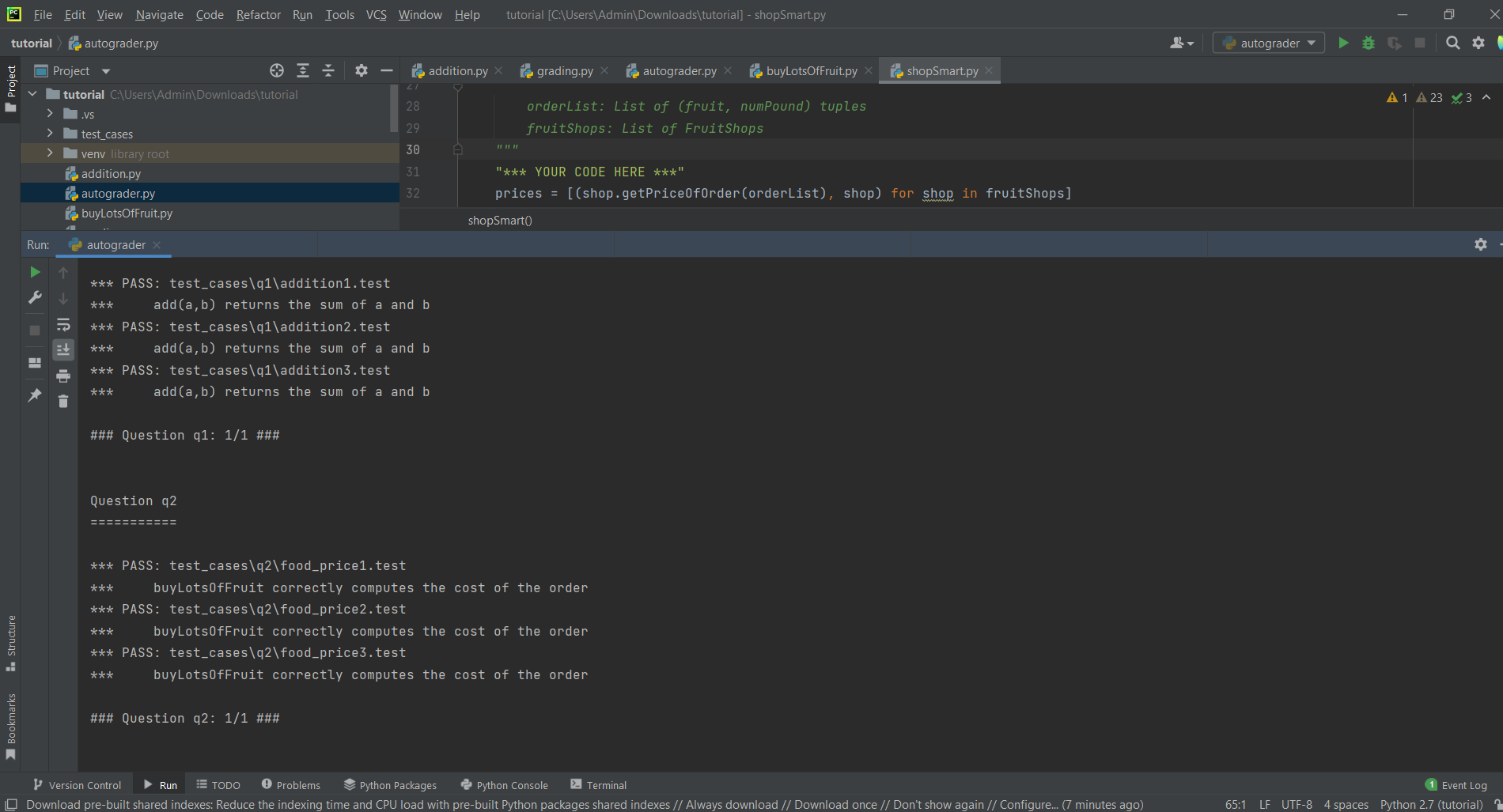This screenshot has width=1503, height=812.
Task: Toggle the Structure tool window sidebar button
Action: click(x=11, y=643)
